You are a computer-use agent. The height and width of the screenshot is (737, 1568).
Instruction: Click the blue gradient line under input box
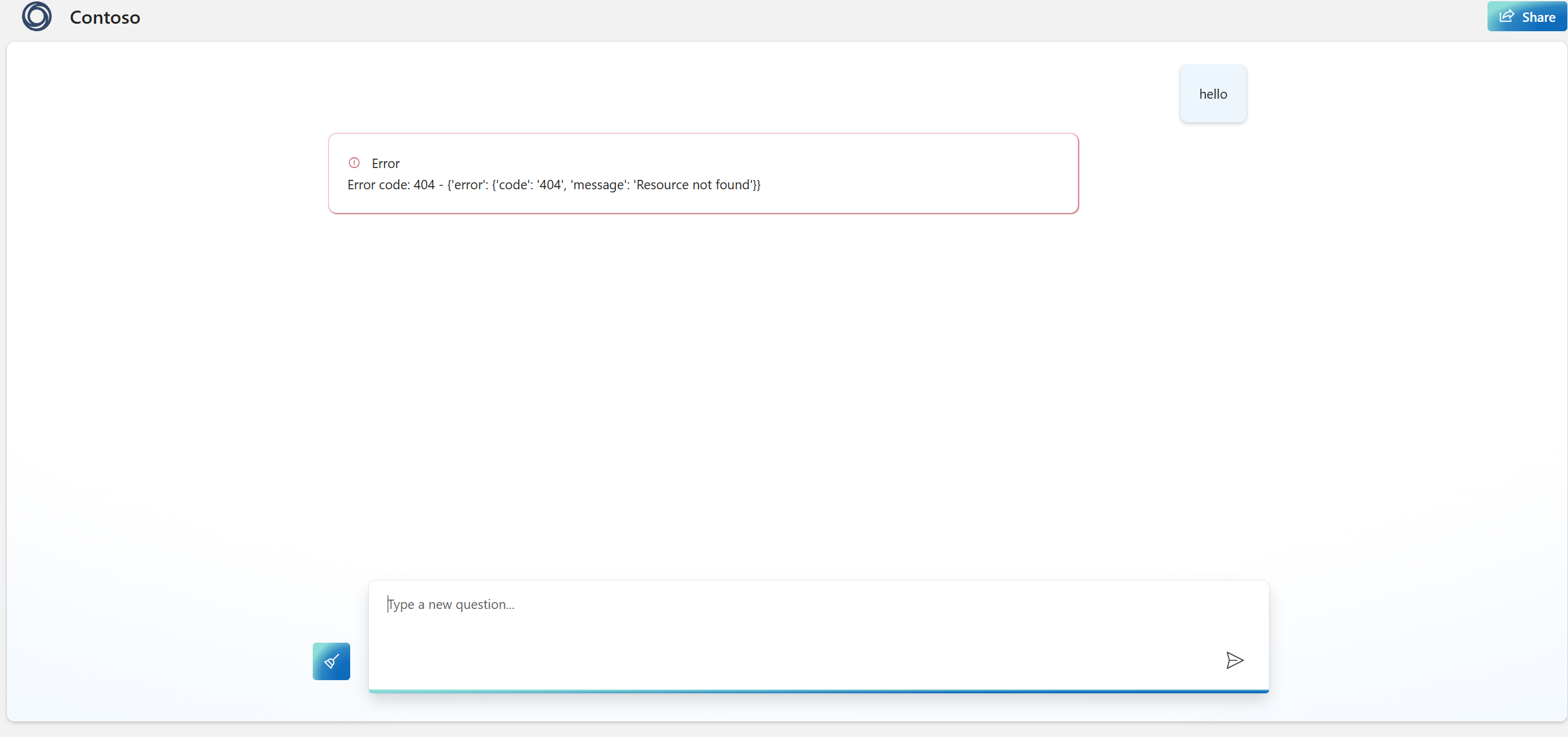click(x=818, y=691)
